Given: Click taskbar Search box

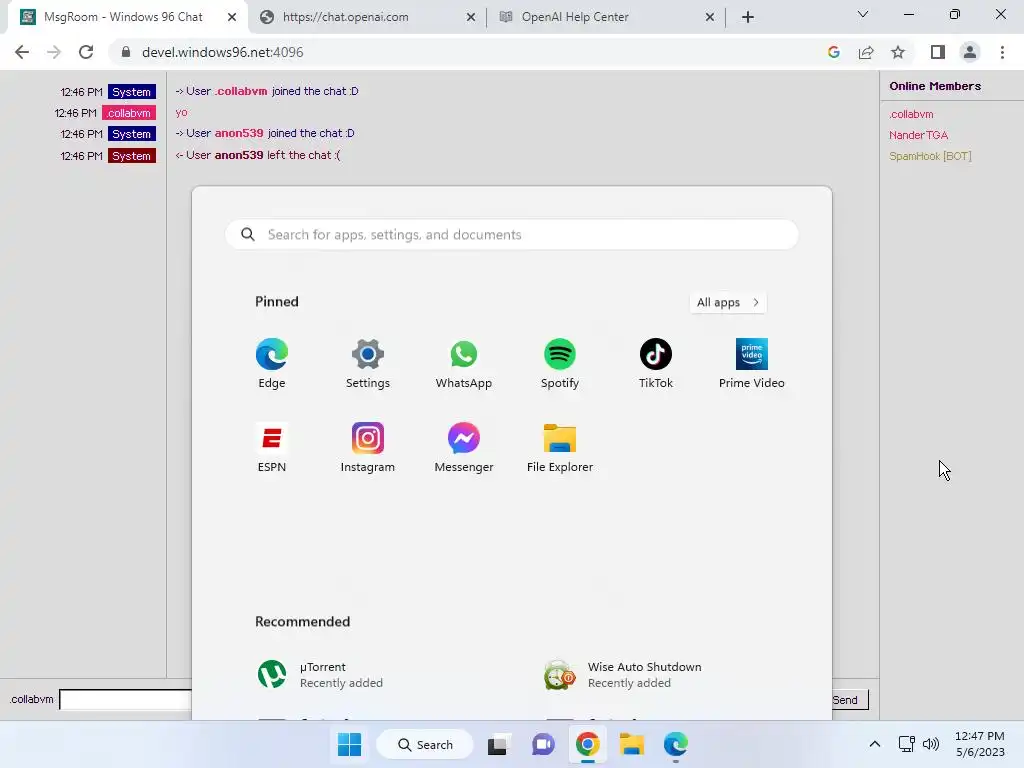Looking at the screenshot, I should click(x=425, y=744).
